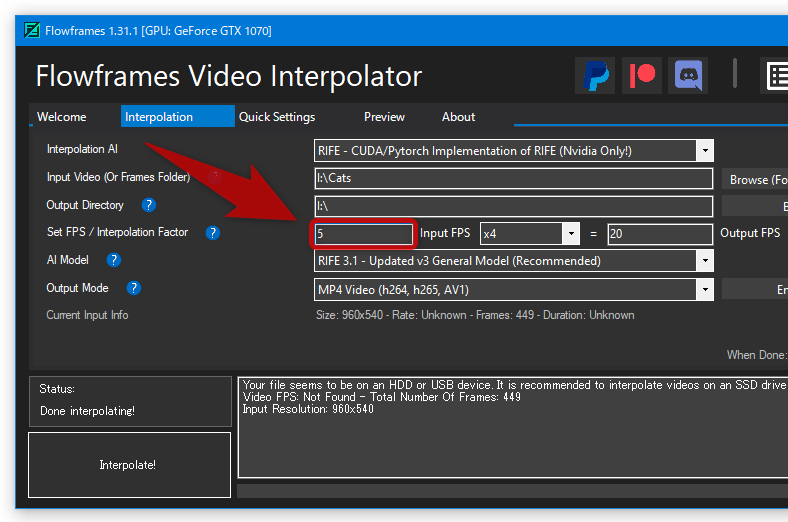Show help for Set FPS / Interpolation Factor
This screenshot has height=522, width=788.
click(x=213, y=233)
